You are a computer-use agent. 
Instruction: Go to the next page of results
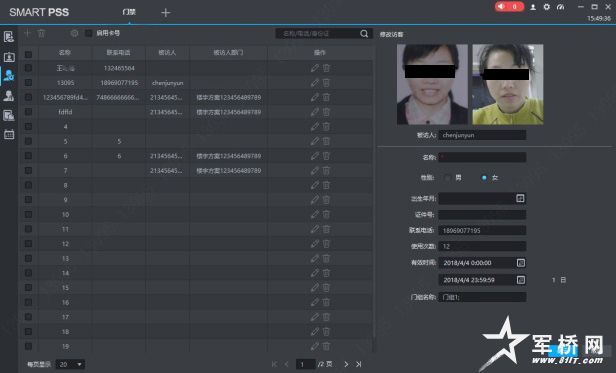(346, 364)
